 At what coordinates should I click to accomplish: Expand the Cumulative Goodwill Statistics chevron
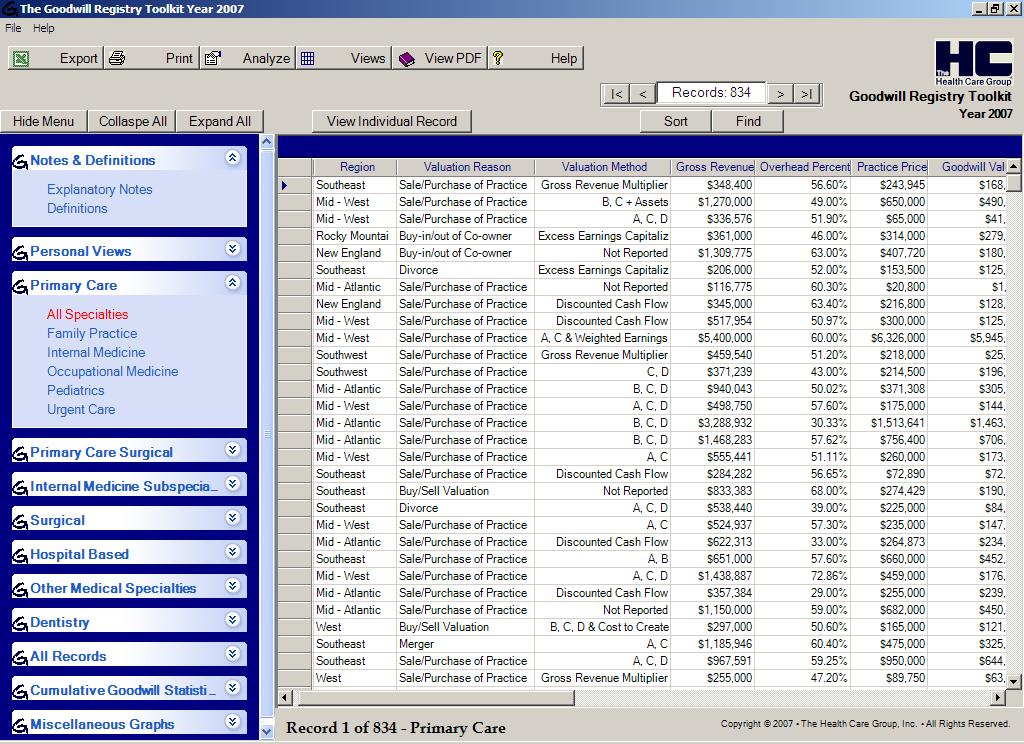232,687
